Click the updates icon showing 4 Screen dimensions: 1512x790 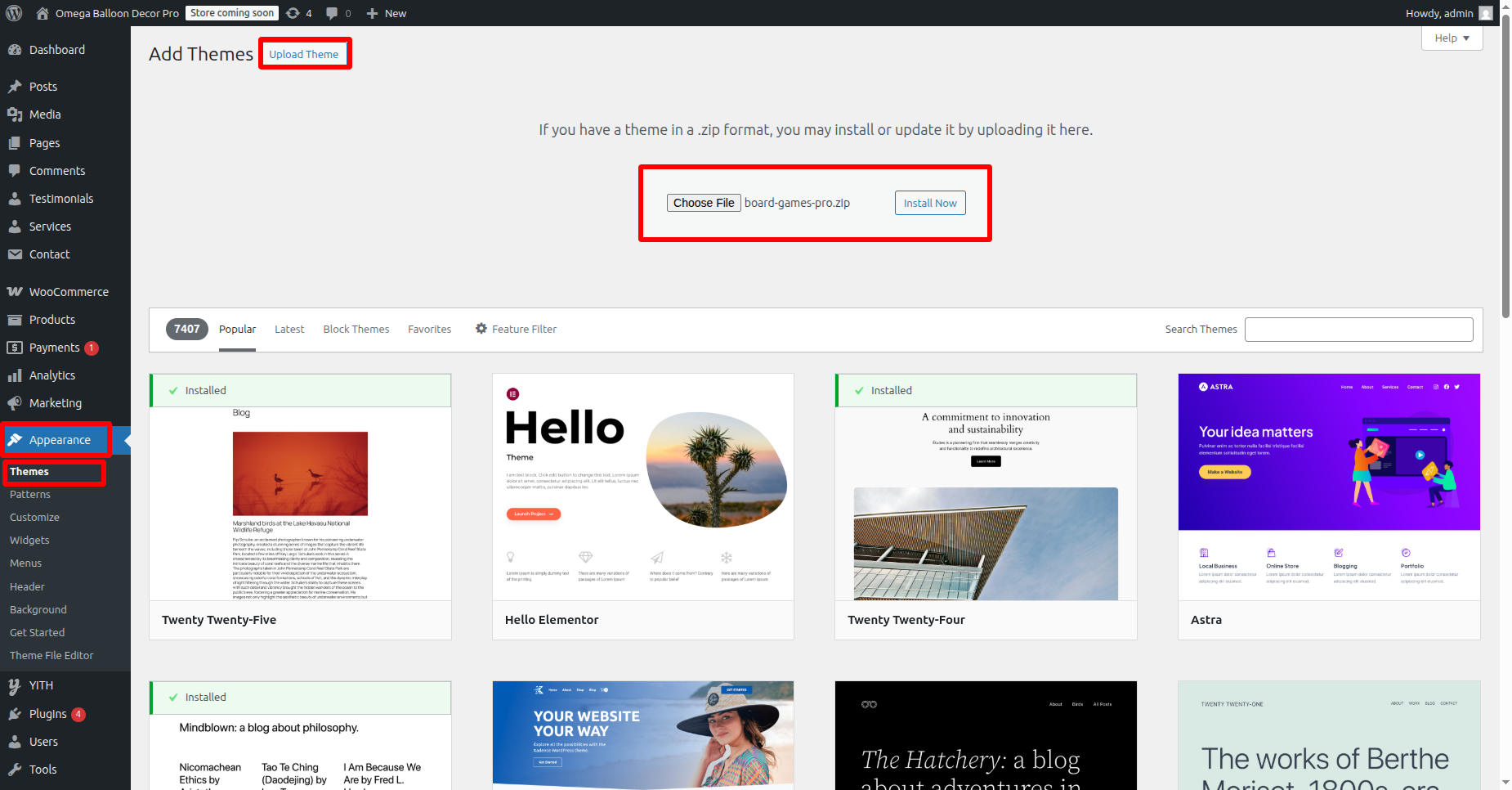293,13
